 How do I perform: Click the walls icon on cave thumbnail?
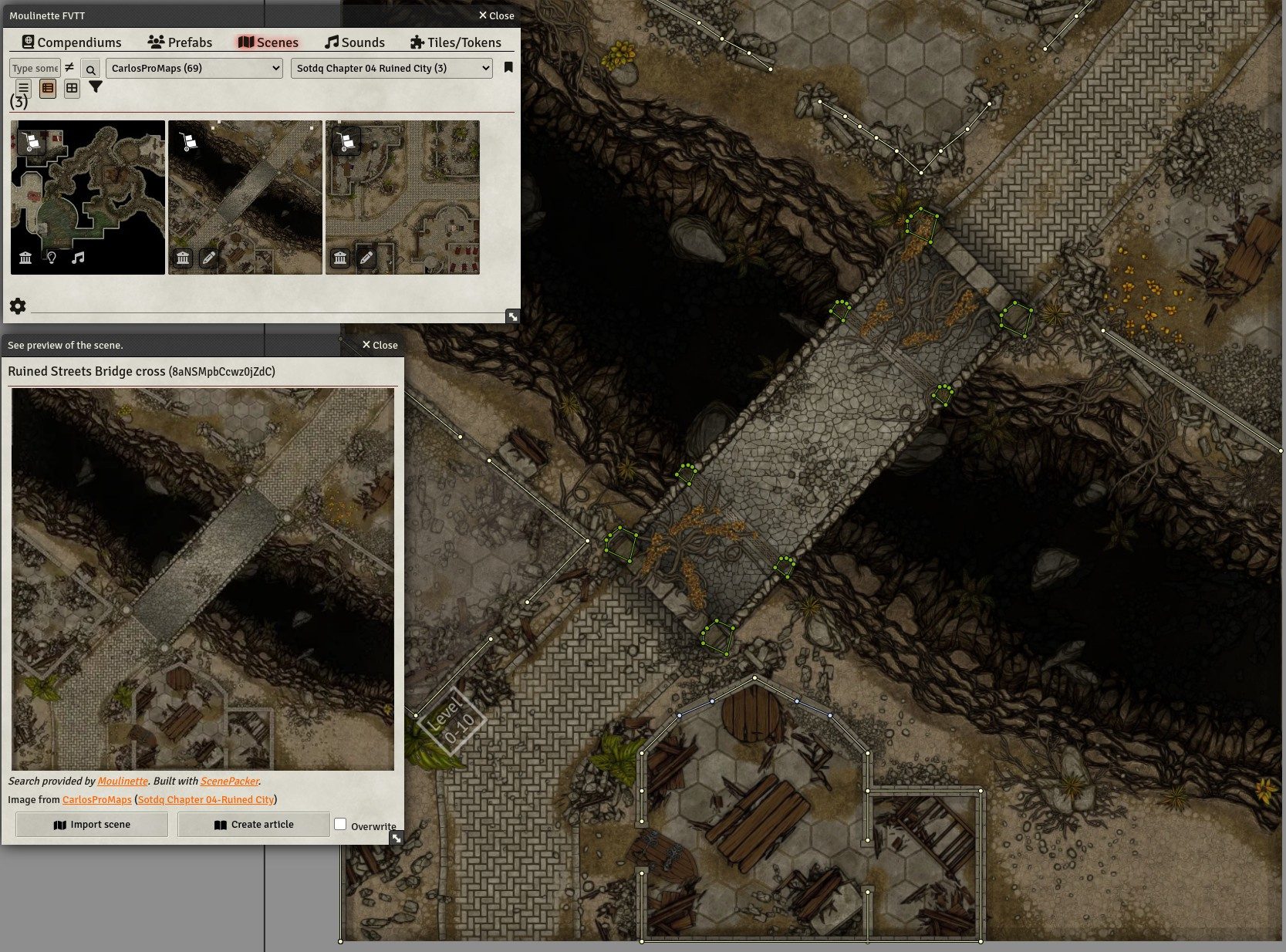click(25, 258)
